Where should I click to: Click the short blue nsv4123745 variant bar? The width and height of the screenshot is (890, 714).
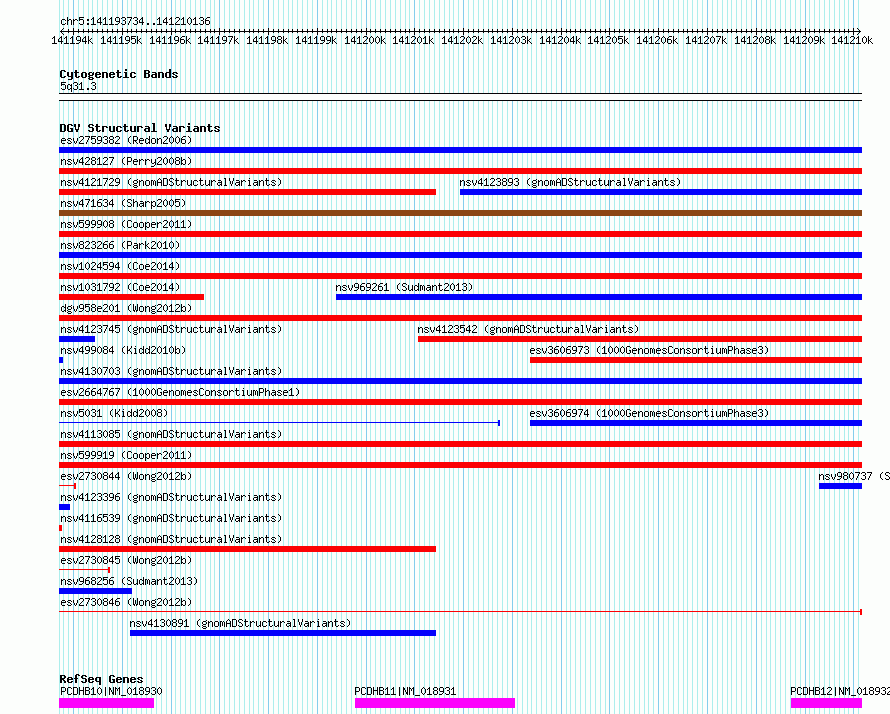[77, 339]
